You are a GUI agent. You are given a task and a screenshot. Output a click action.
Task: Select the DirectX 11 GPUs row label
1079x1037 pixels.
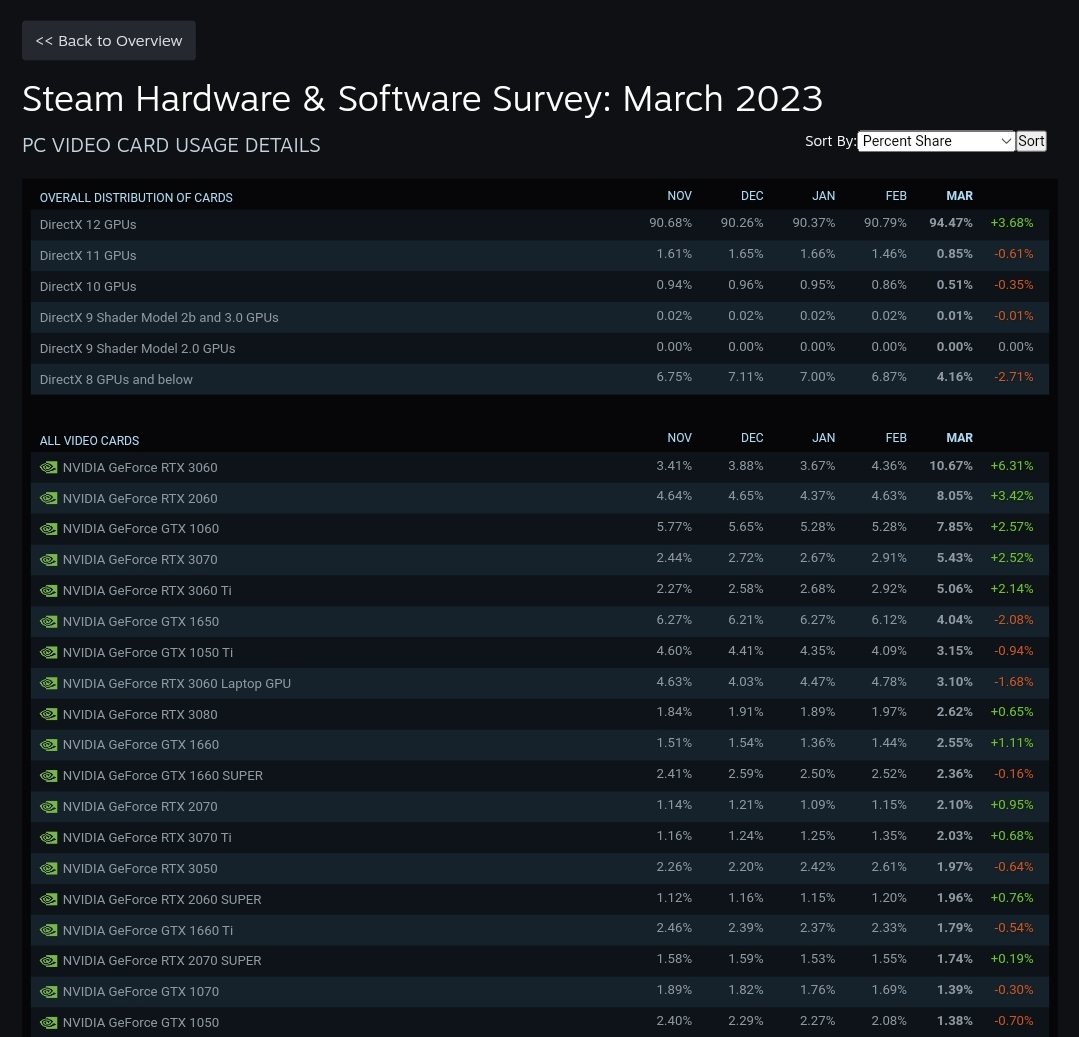click(88, 255)
